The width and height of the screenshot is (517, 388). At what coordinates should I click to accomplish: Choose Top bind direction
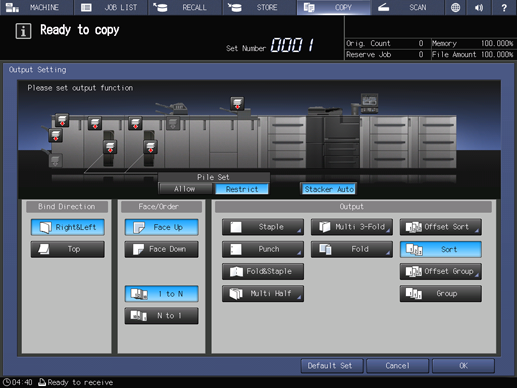[68, 249]
